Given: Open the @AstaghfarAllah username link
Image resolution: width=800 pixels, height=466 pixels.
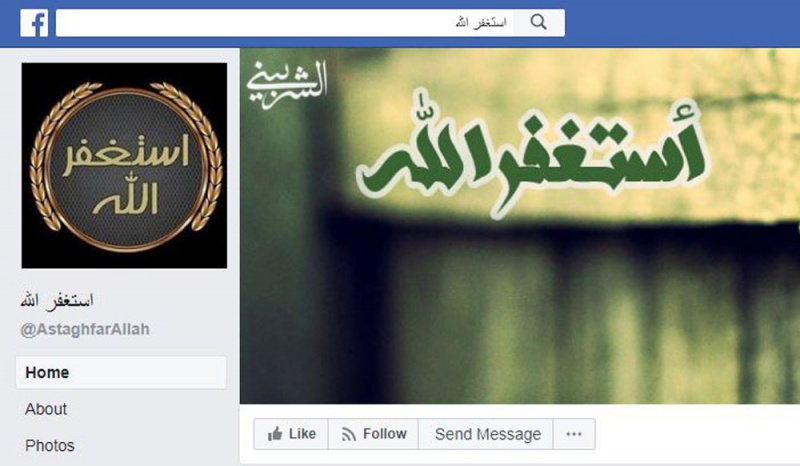Looking at the screenshot, I should pyautogui.click(x=85, y=329).
